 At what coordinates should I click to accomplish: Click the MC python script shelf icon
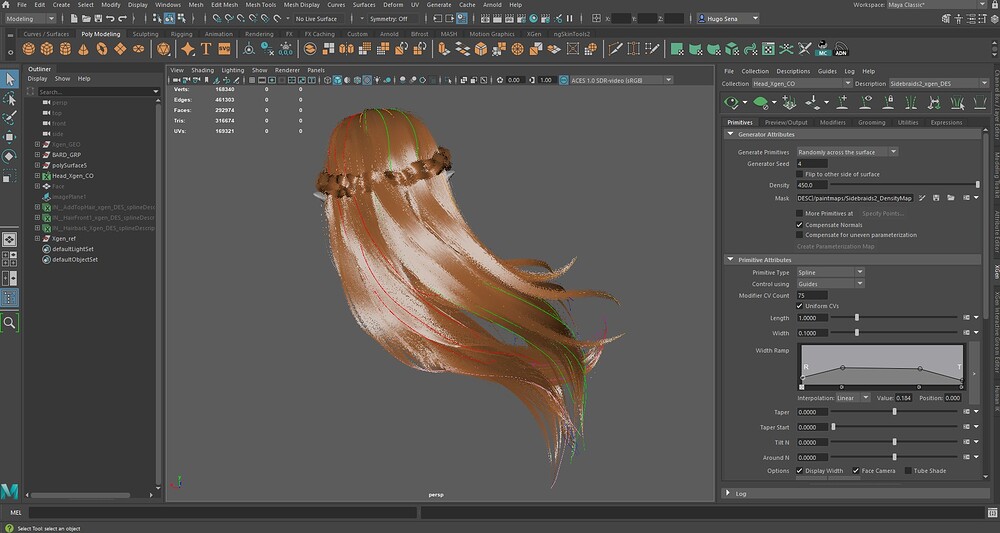click(x=823, y=48)
